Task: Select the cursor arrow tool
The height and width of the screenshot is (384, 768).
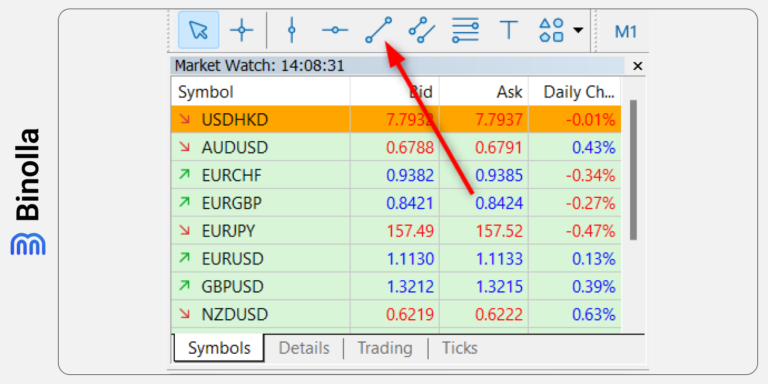Action: coord(198,30)
